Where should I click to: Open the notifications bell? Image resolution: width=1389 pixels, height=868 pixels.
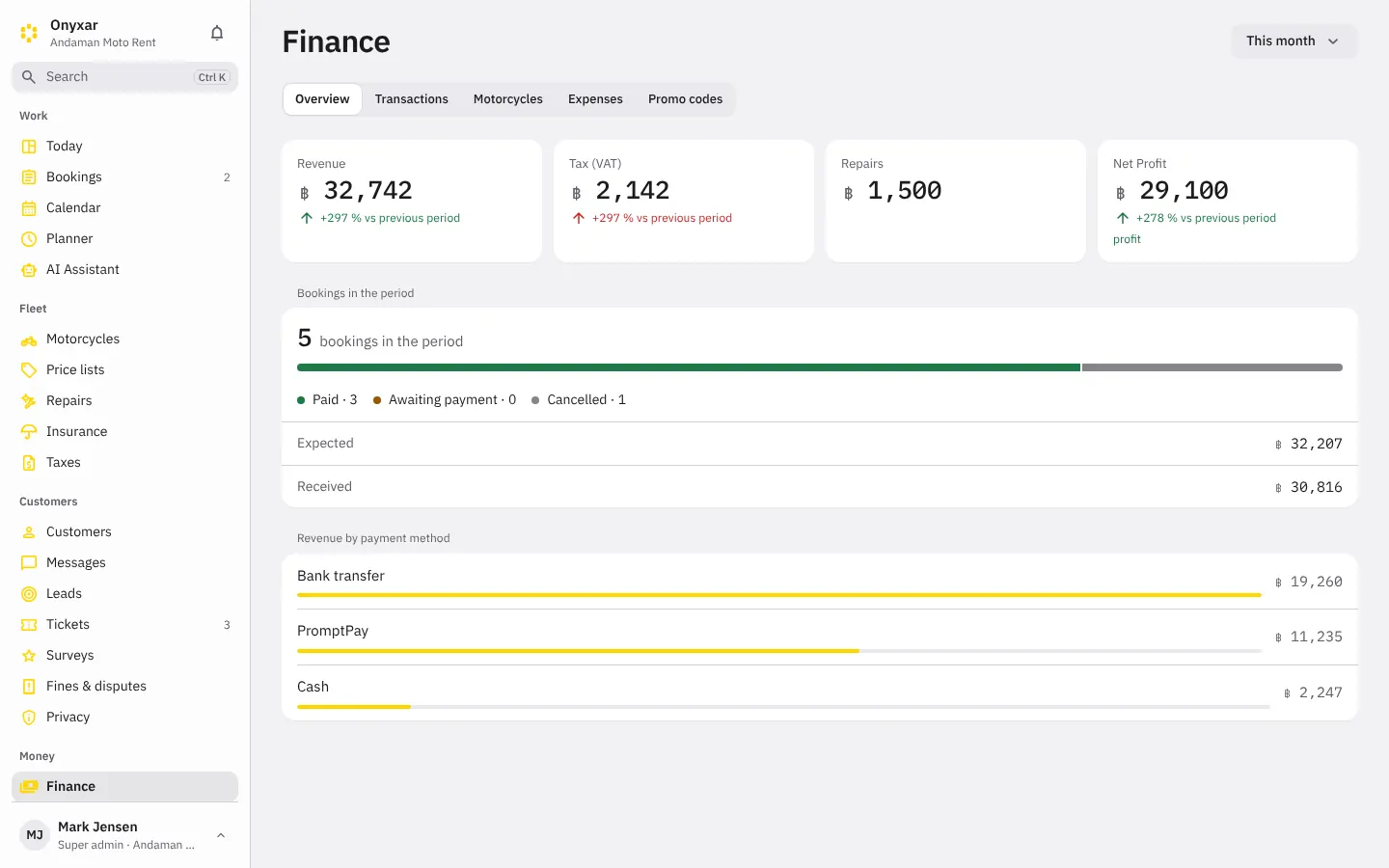tap(217, 33)
